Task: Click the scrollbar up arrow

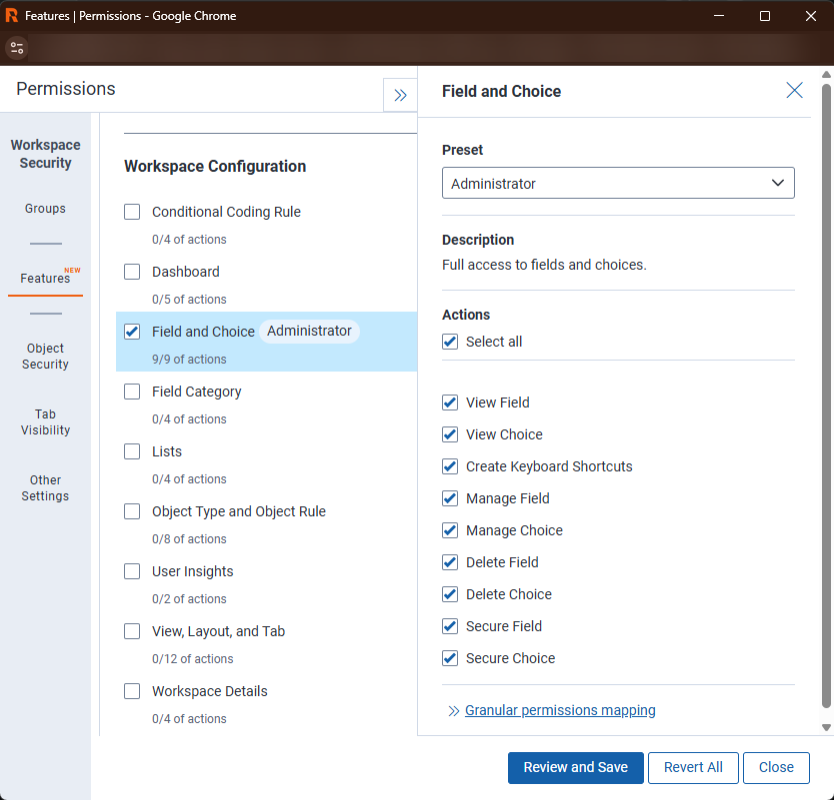Action: [x=826, y=74]
